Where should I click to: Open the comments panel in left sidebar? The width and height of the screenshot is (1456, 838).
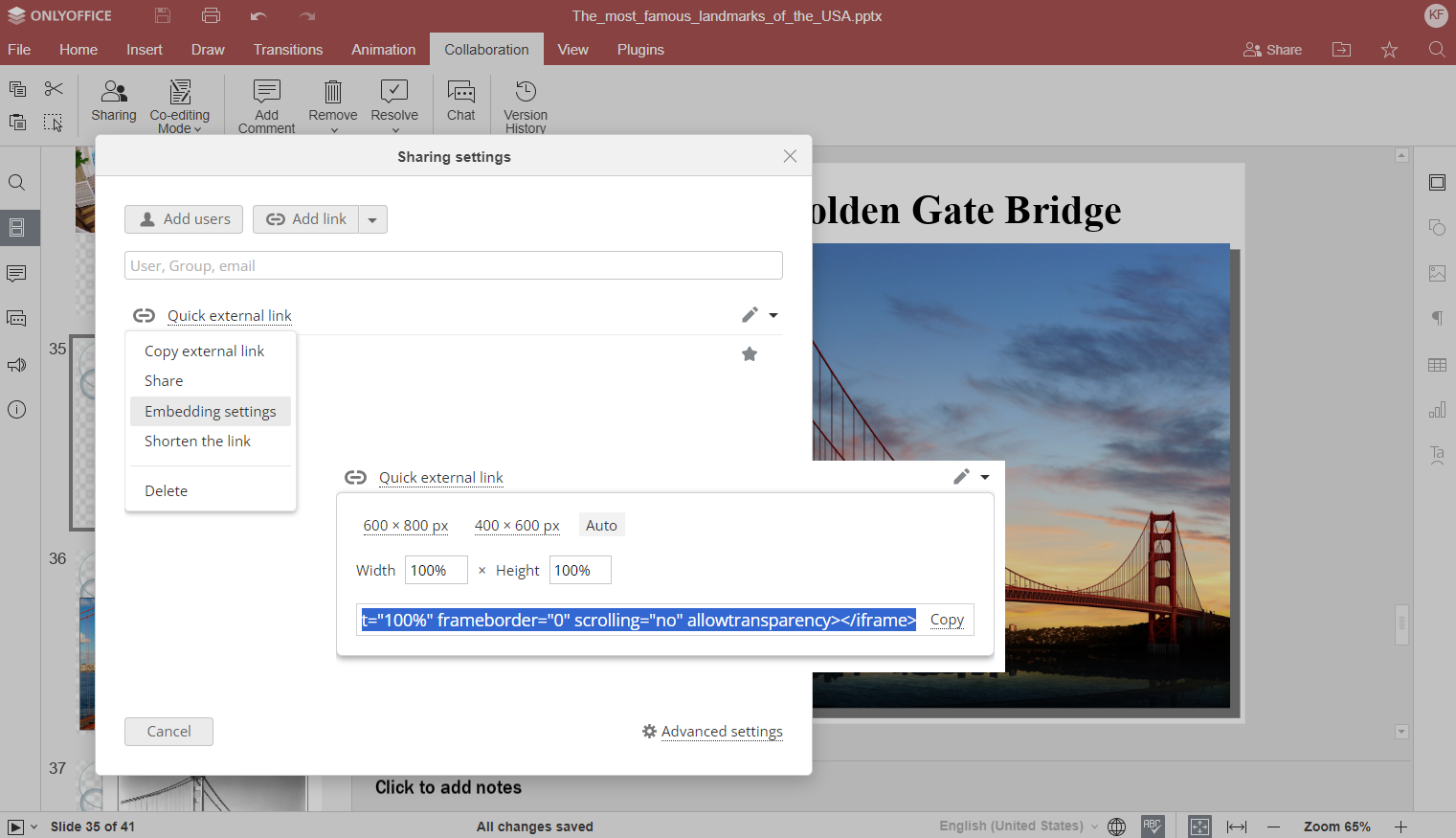pos(16,274)
